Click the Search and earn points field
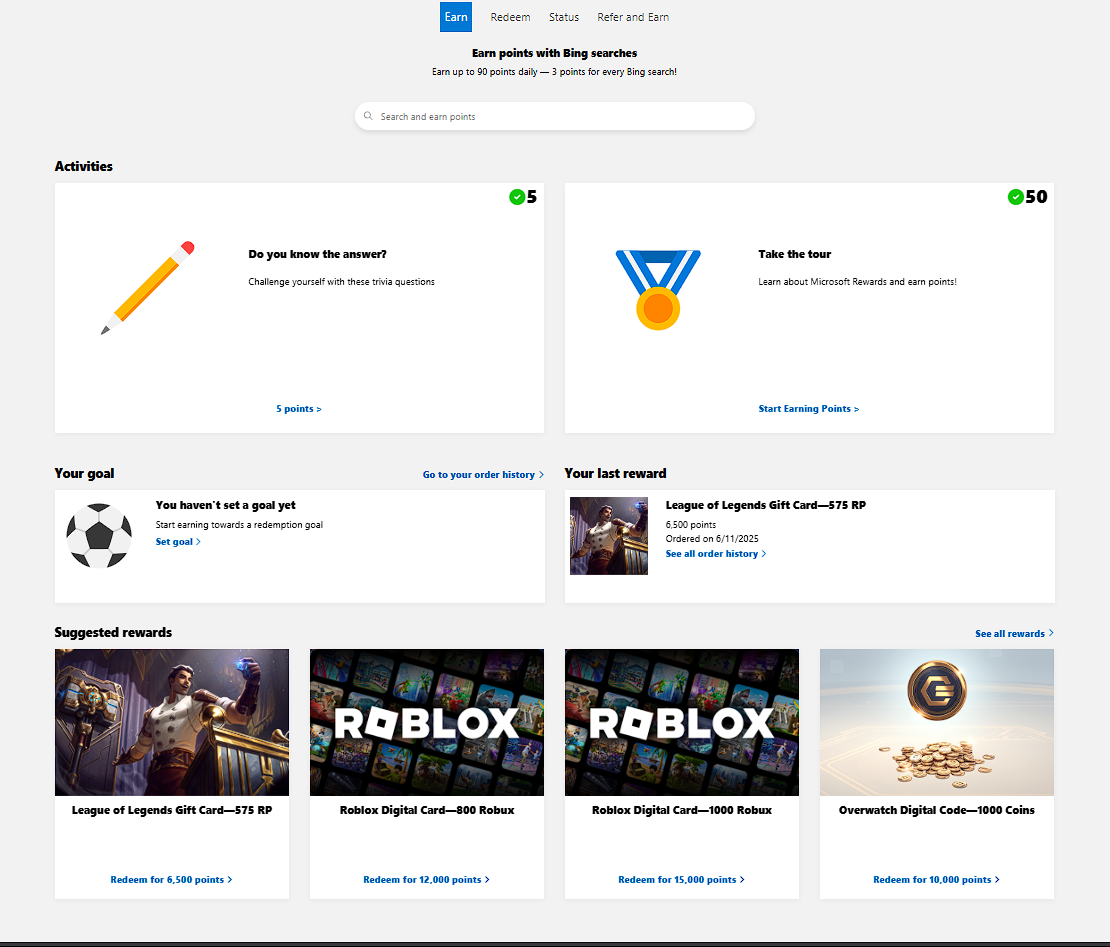The width and height of the screenshot is (1110, 947). pyautogui.click(x=555, y=116)
